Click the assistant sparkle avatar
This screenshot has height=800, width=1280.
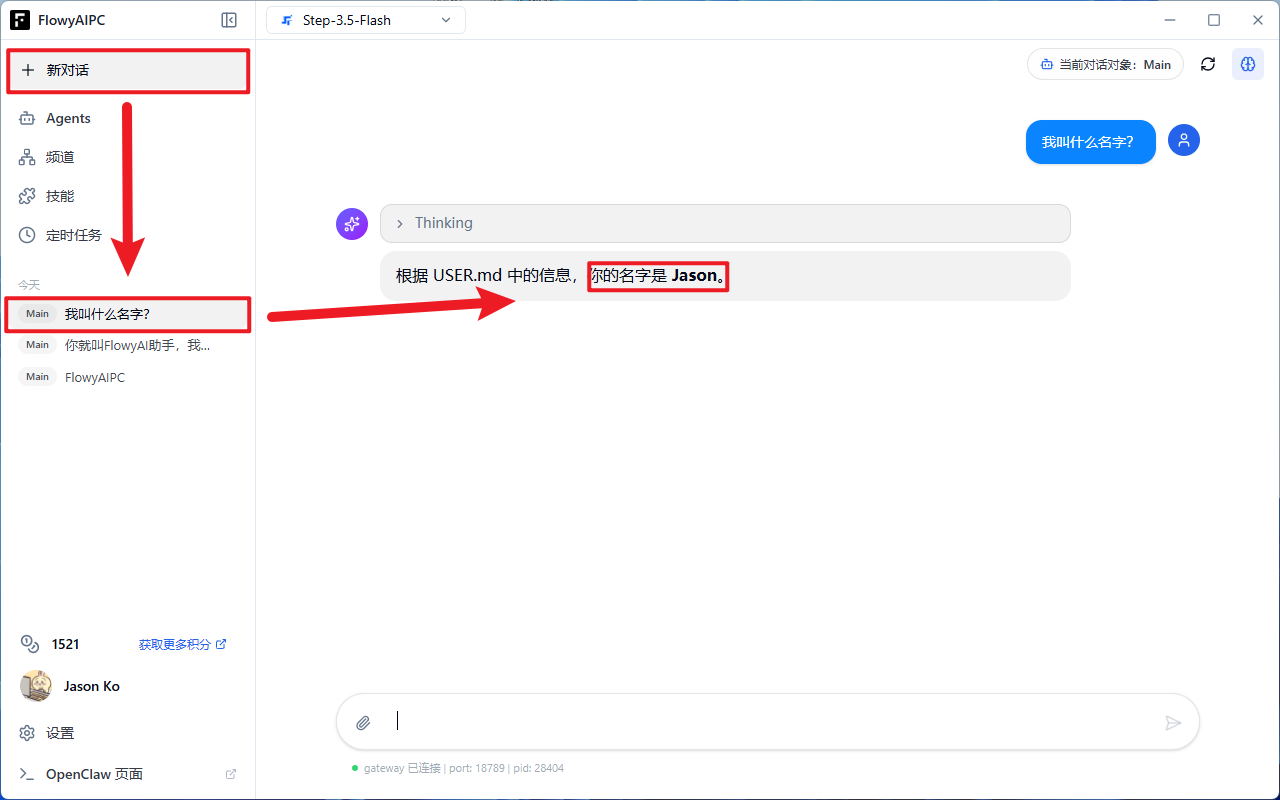click(352, 224)
